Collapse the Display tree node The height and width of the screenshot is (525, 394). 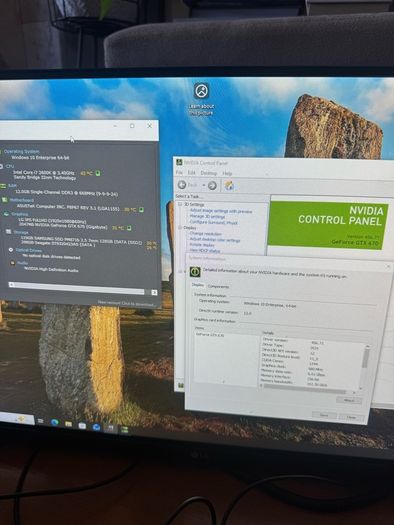coord(180,227)
